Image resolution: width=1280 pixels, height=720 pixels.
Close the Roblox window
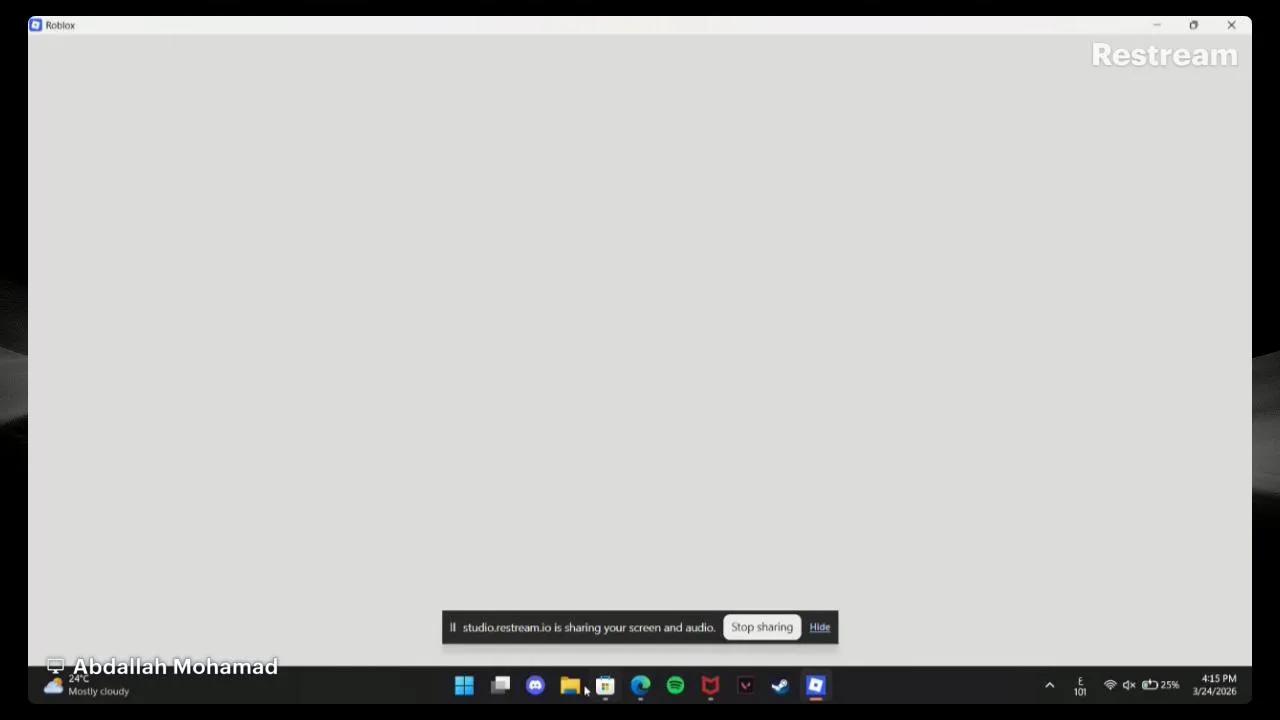1231,25
